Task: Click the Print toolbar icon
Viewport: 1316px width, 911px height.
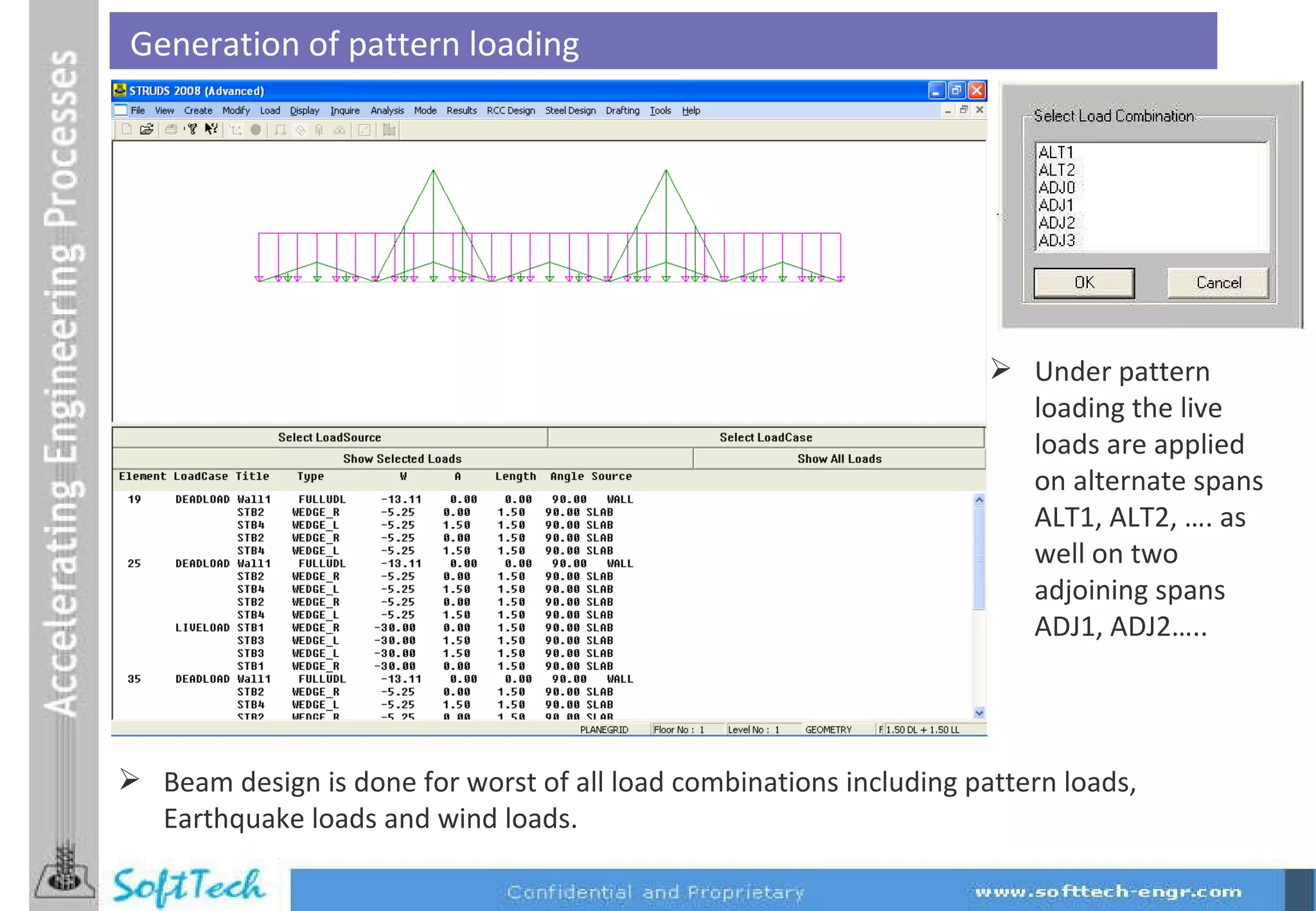Action: [171, 130]
